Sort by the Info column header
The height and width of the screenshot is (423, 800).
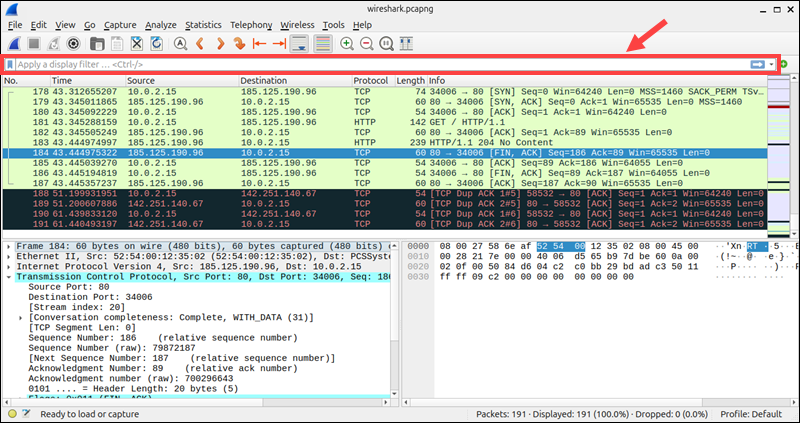(x=596, y=81)
